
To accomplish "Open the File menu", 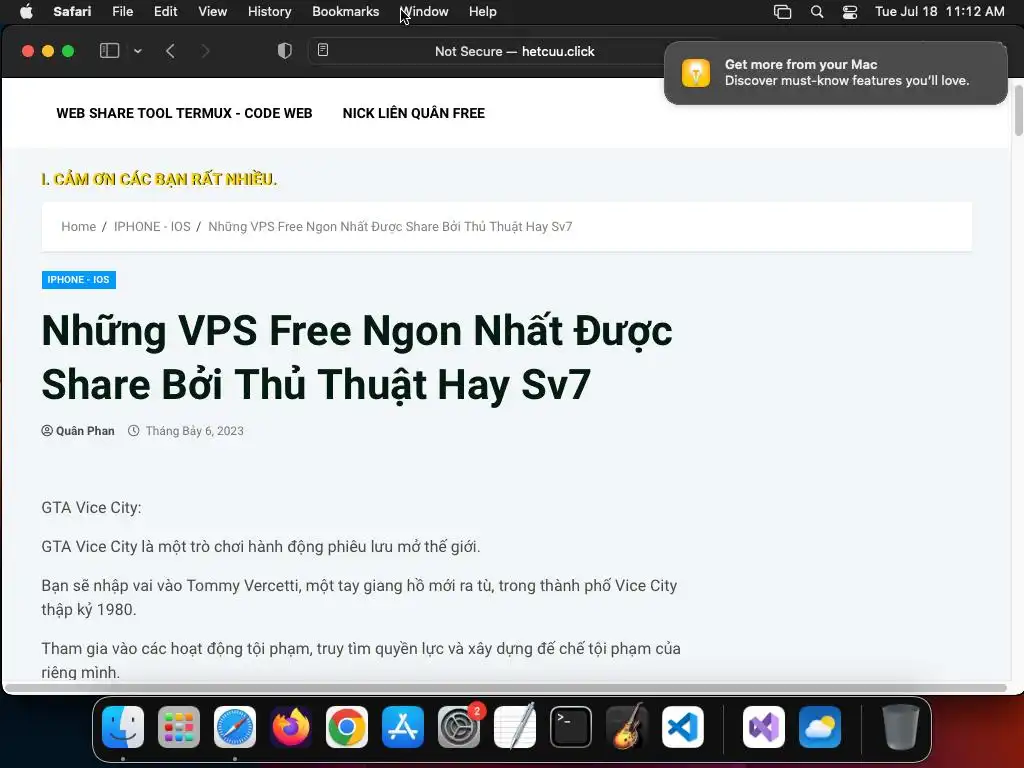I will [x=122, y=12].
